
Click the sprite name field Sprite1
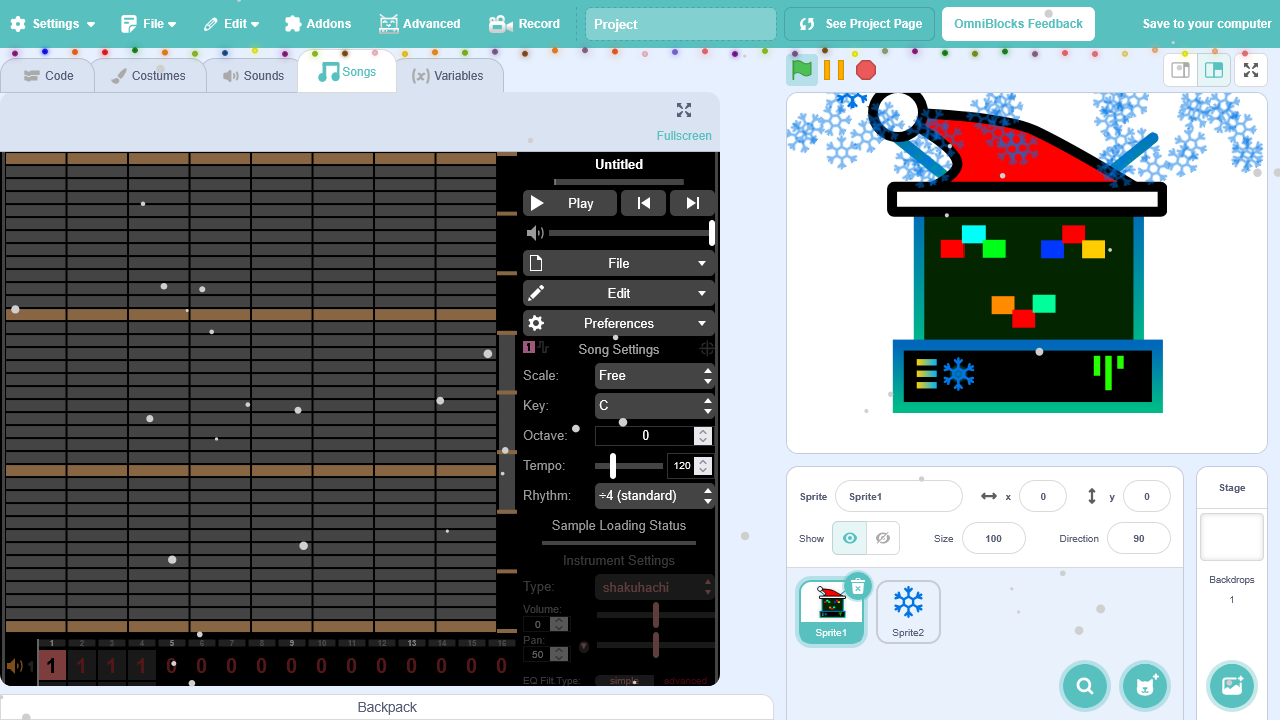click(898, 496)
